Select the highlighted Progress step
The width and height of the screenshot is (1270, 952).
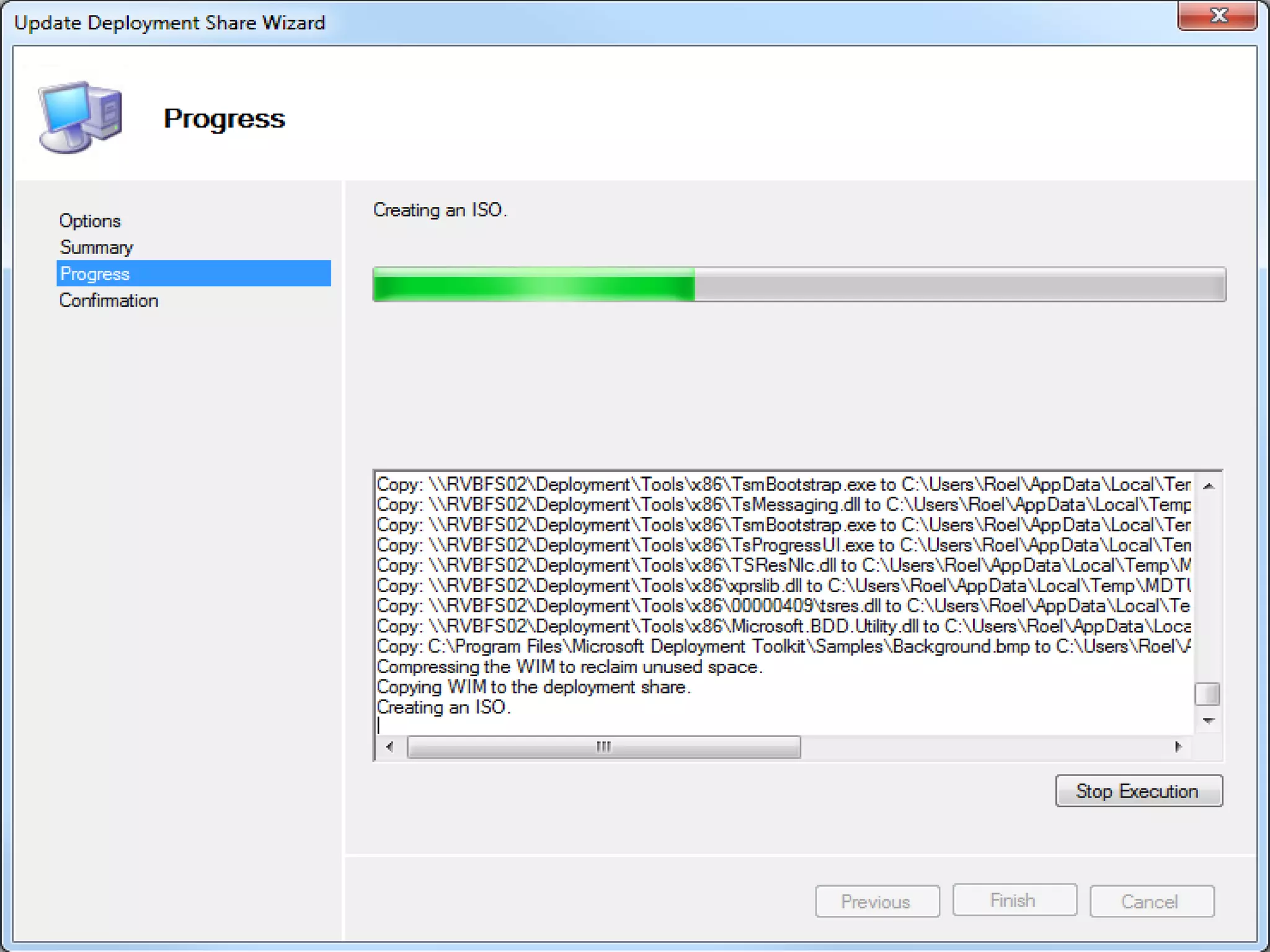coord(193,273)
